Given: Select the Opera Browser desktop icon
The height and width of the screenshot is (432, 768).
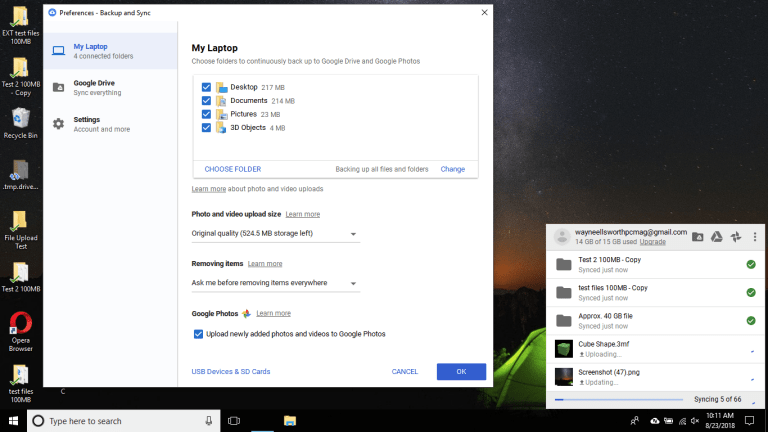Looking at the screenshot, I should [x=21, y=332].
